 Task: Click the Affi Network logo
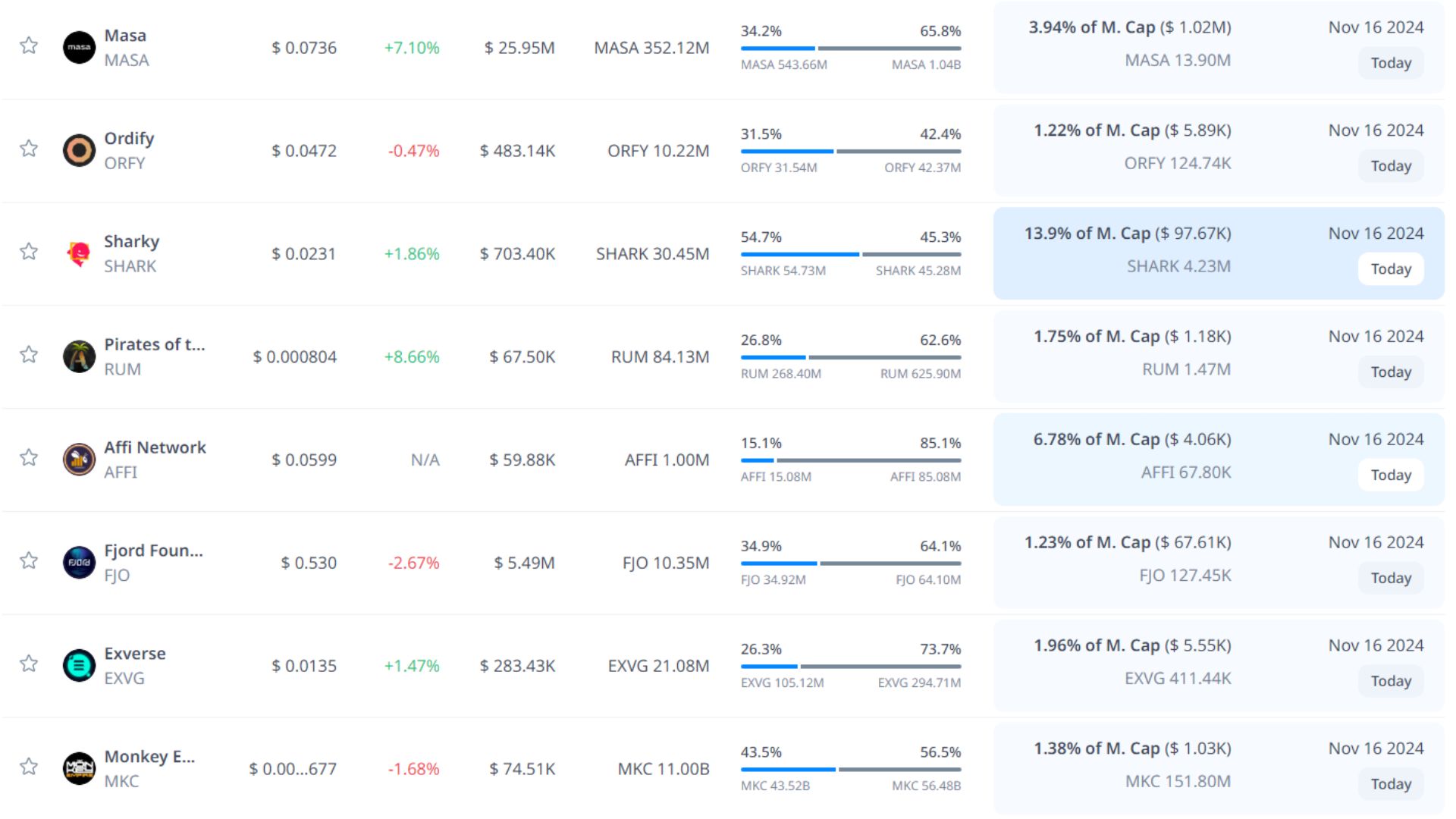[x=79, y=460]
